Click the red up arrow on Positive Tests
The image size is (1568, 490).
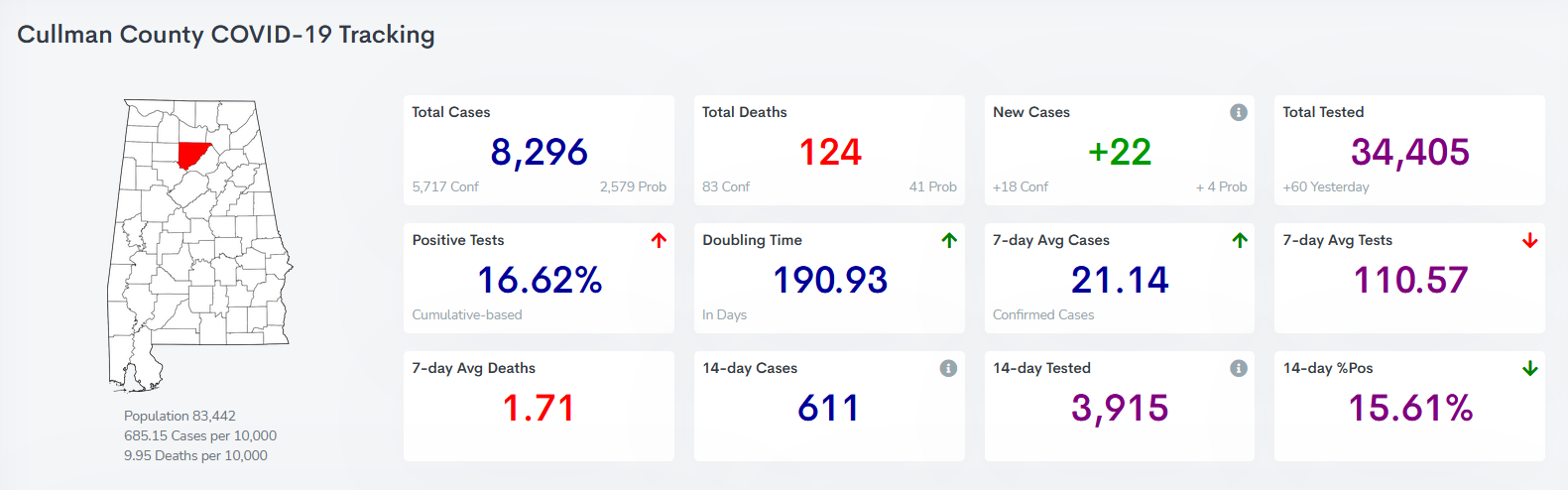[659, 240]
